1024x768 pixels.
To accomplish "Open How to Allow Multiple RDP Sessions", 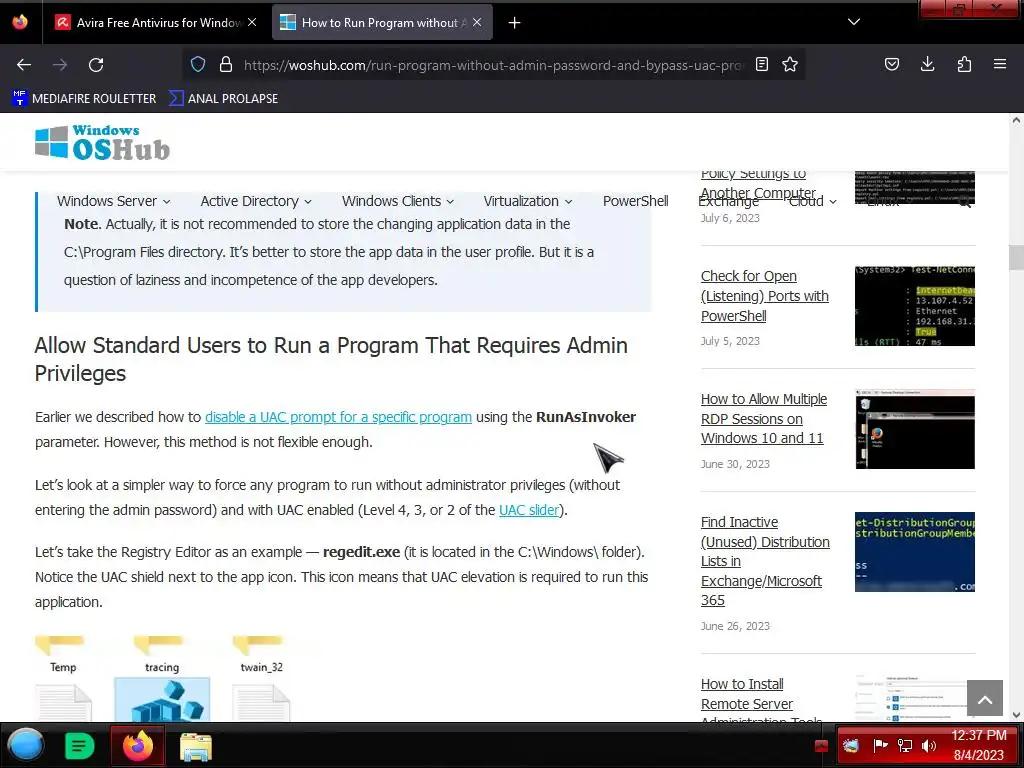I will click(763, 419).
